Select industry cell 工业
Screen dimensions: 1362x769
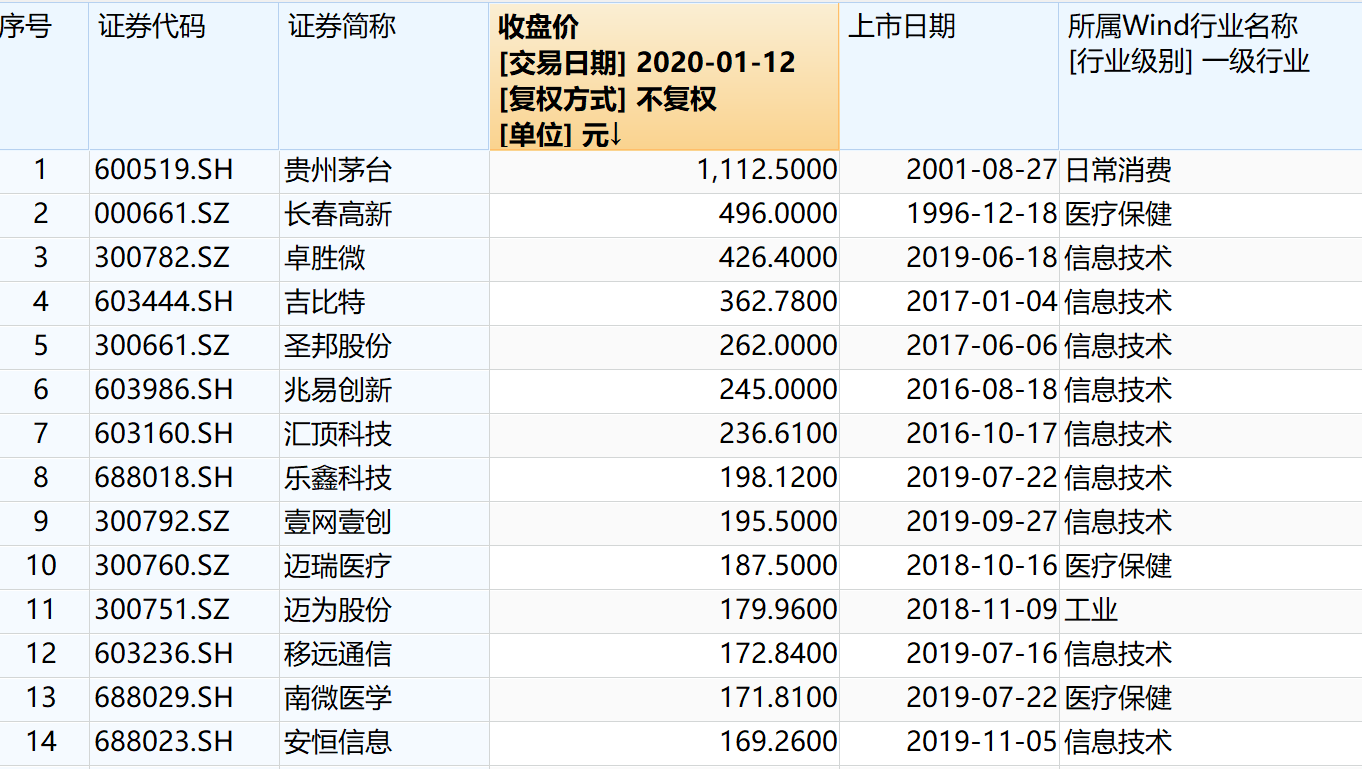1091,610
